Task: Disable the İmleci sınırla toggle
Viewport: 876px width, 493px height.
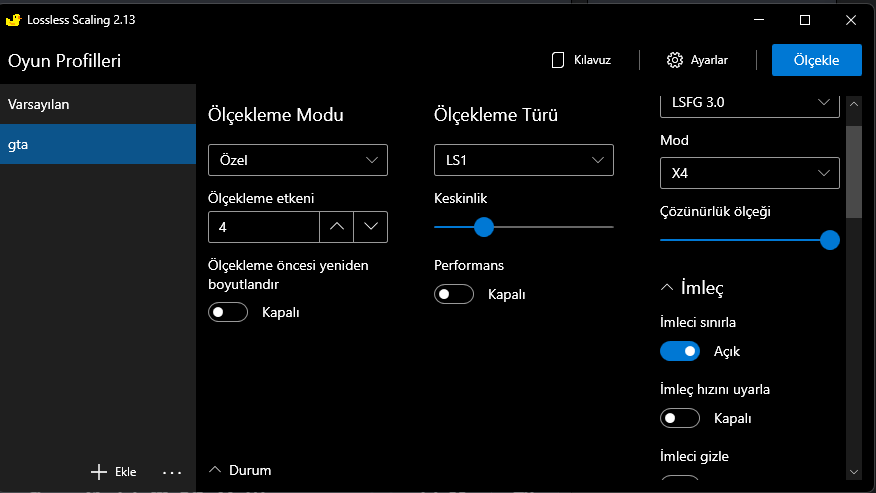Action: 680,351
